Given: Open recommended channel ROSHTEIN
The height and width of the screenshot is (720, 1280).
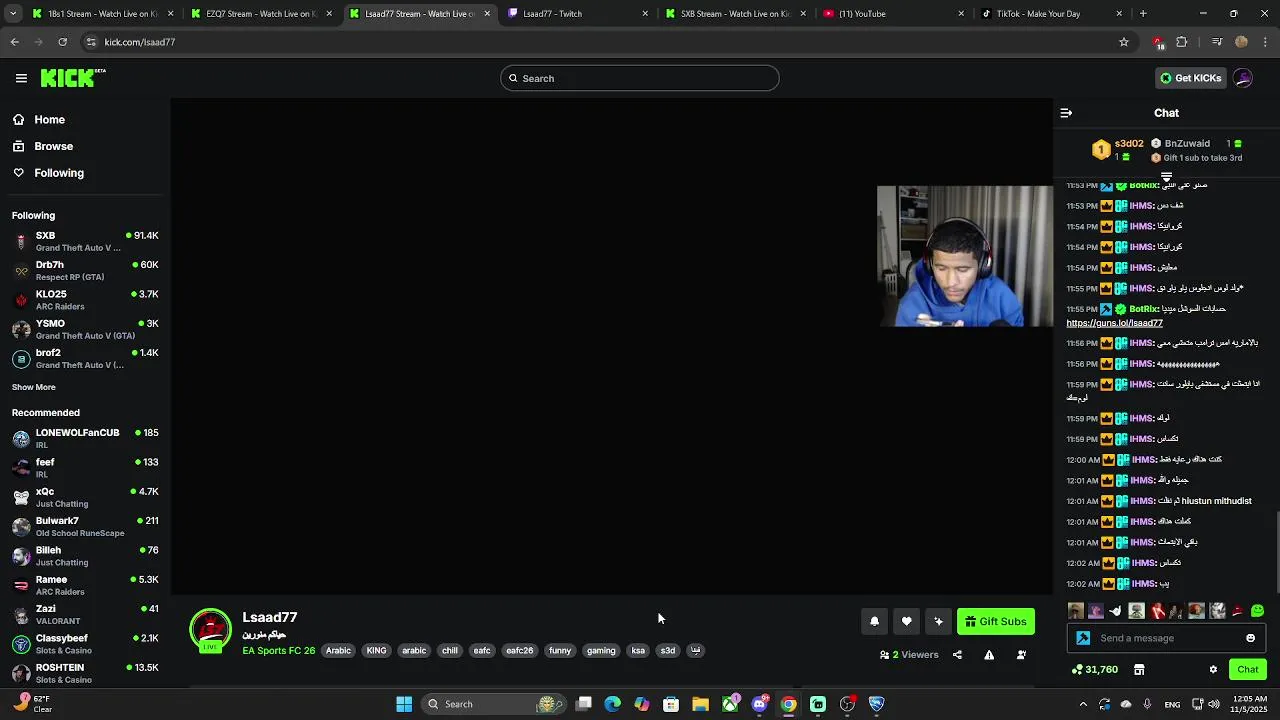Looking at the screenshot, I should pyautogui.click(x=85, y=673).
